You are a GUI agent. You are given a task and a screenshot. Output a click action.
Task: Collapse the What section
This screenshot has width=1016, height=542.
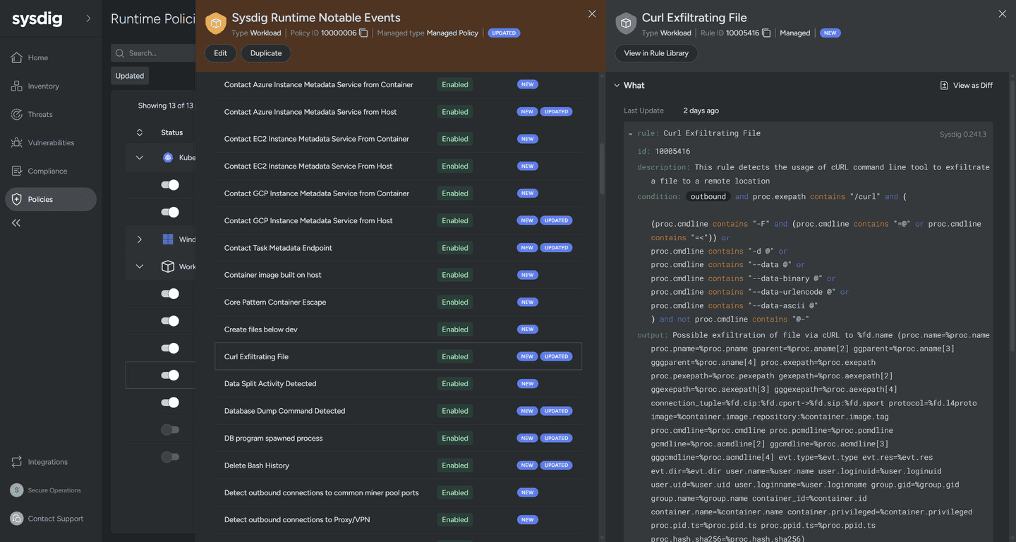618,86
